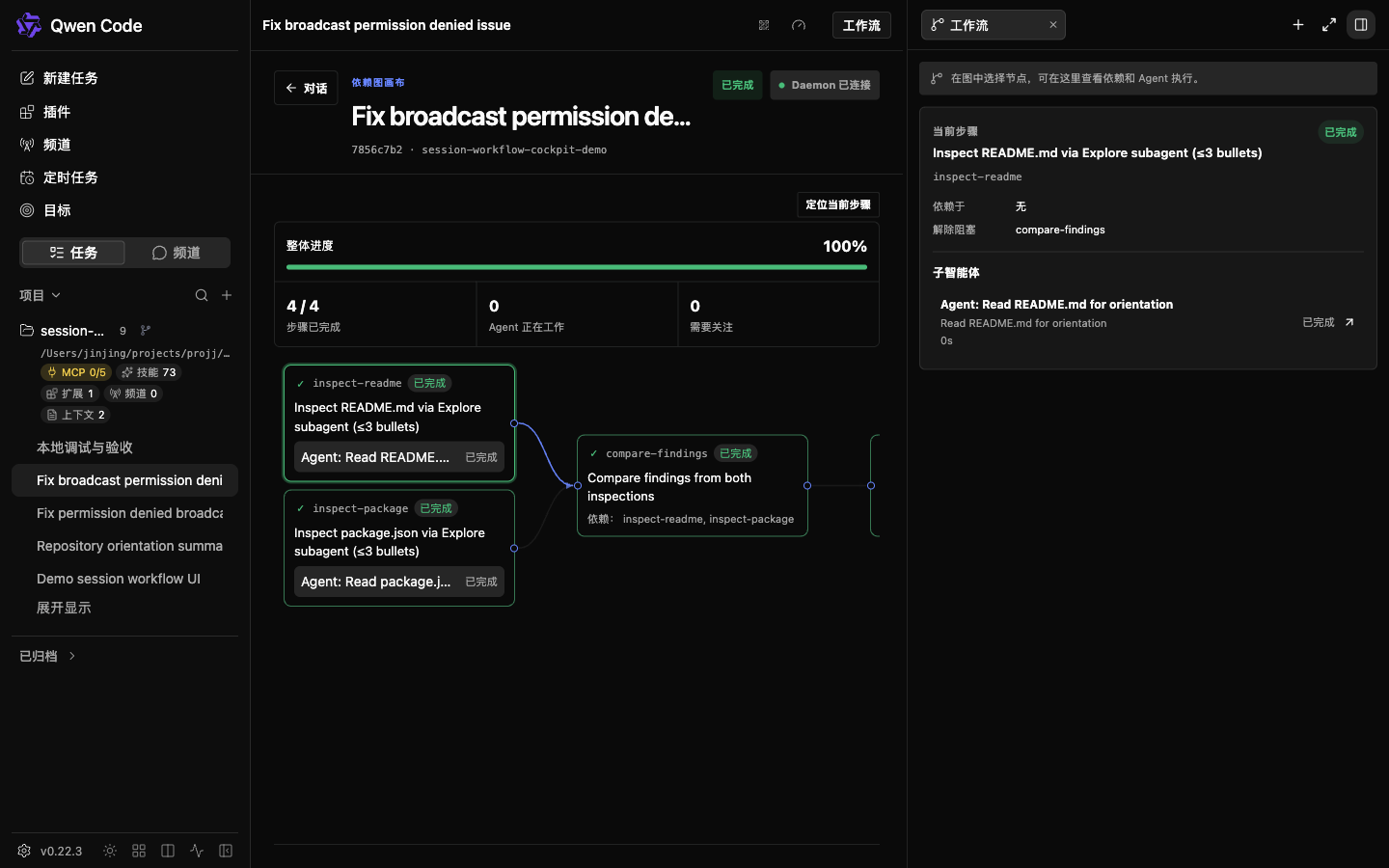Click the Qwen Code logo icon
The image size is (1389, 868).
(29, 25)
